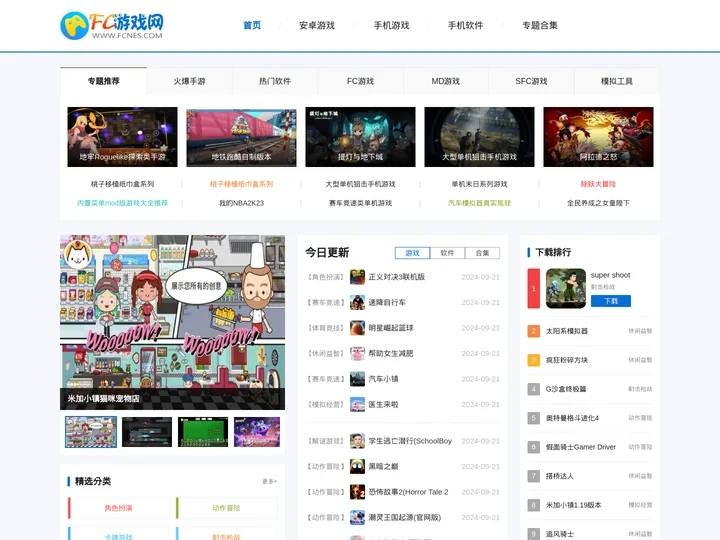The height and width of the screenshot is (540, 720).
Task: Open the 学生逃亡潜行 game icon
Action: pyautogui.click(x=357, y=441)
